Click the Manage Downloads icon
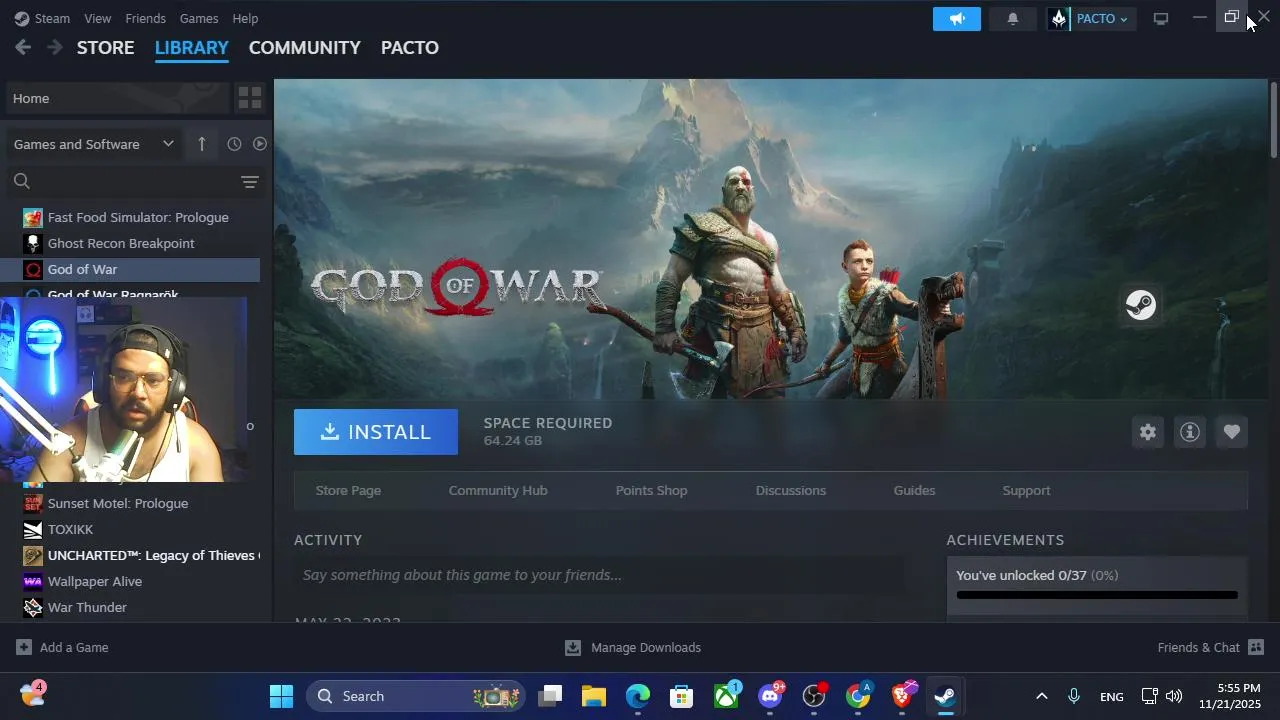 [573, 647]
